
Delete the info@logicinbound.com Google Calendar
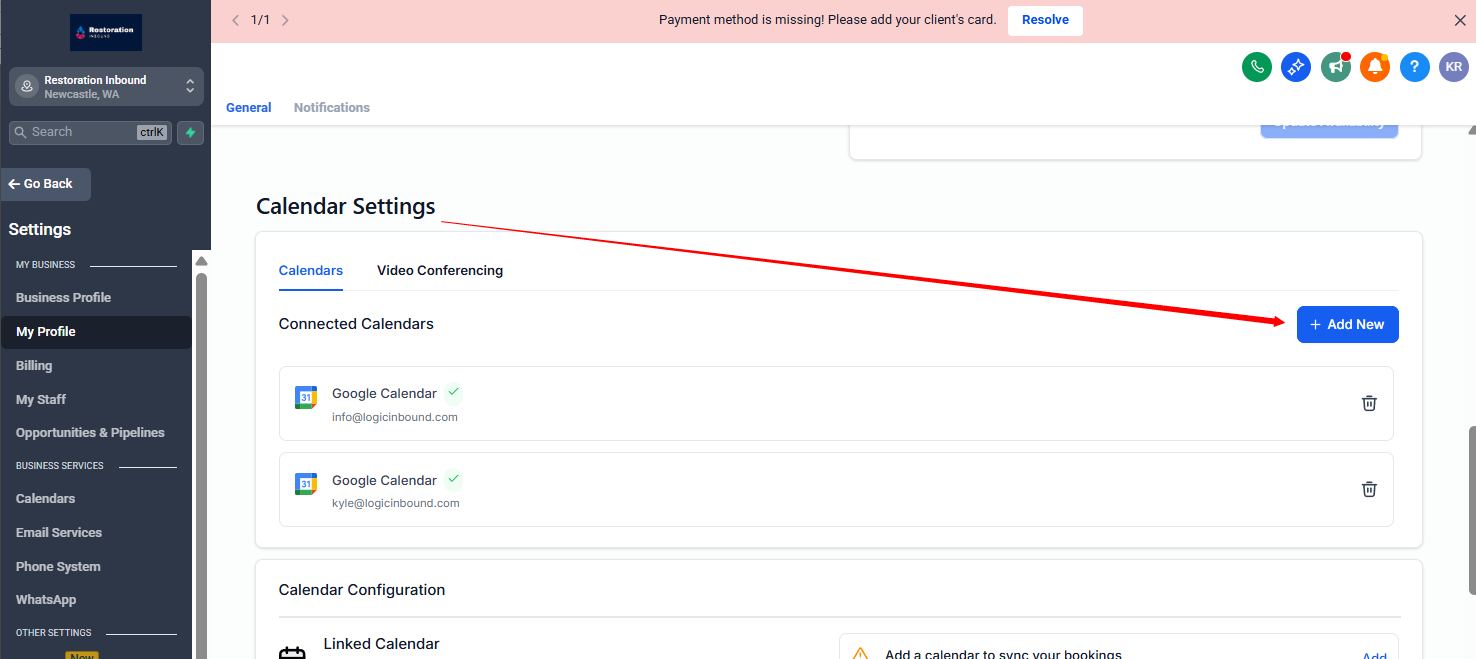pos(1369,403)
